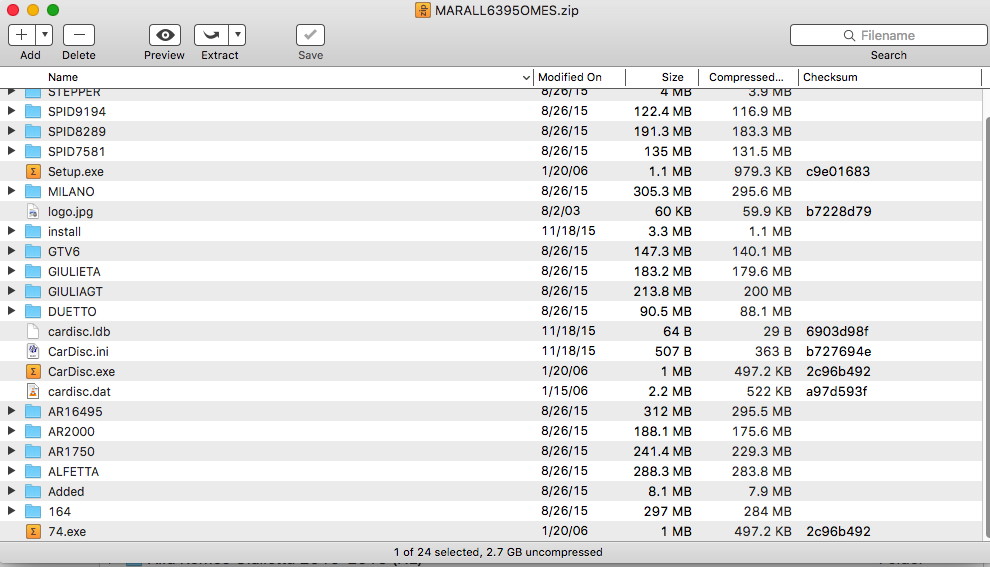The image size is (990, 567).
Task: Select the cardisc.dat file icon
Action: [33, 391]
